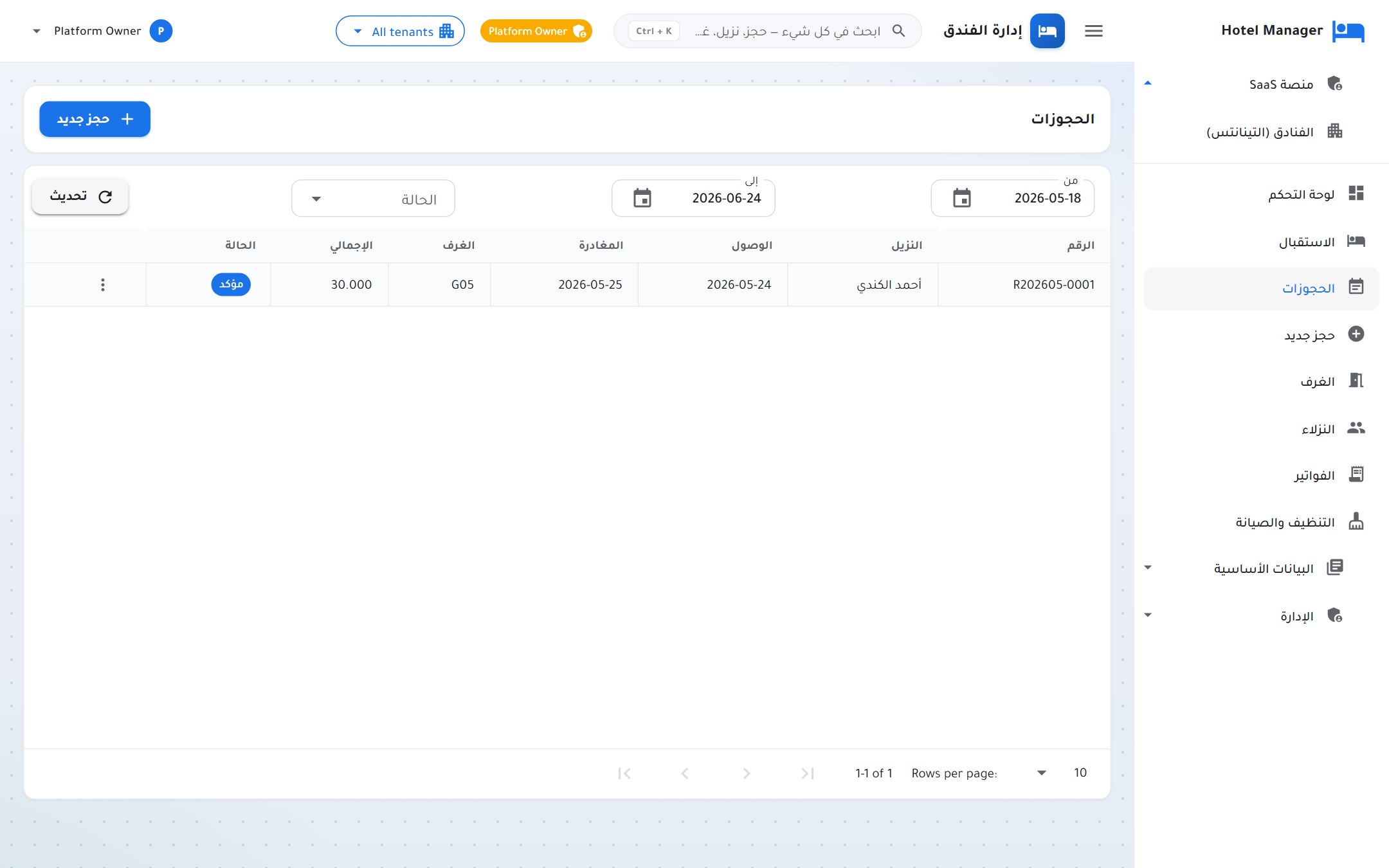1389x868 pixels.
Task: Click the global search field
Action: [768, 31]
